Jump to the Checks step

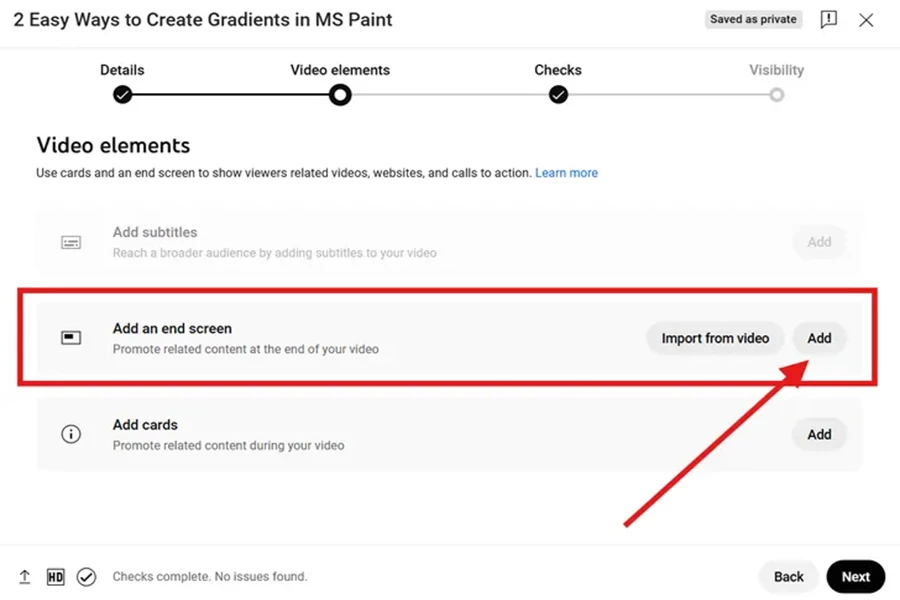(558, 94)
